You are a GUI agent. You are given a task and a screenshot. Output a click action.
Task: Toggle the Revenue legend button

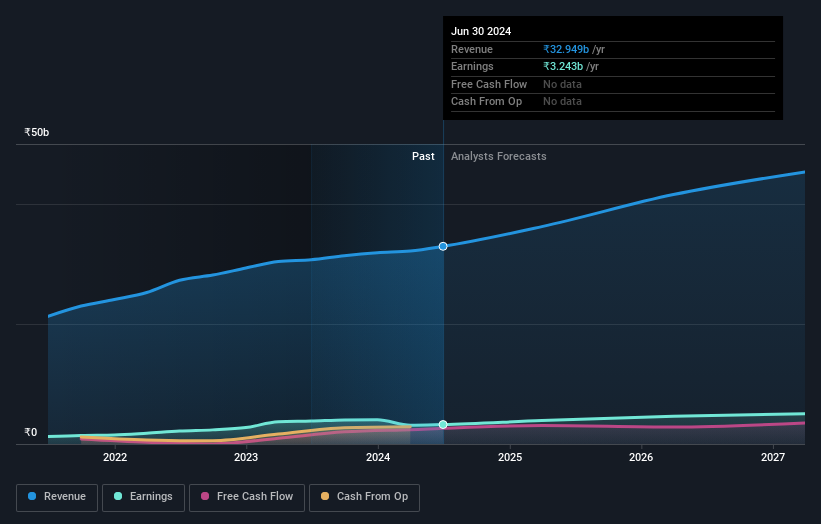pyautogui.click(x=57, y=497)
